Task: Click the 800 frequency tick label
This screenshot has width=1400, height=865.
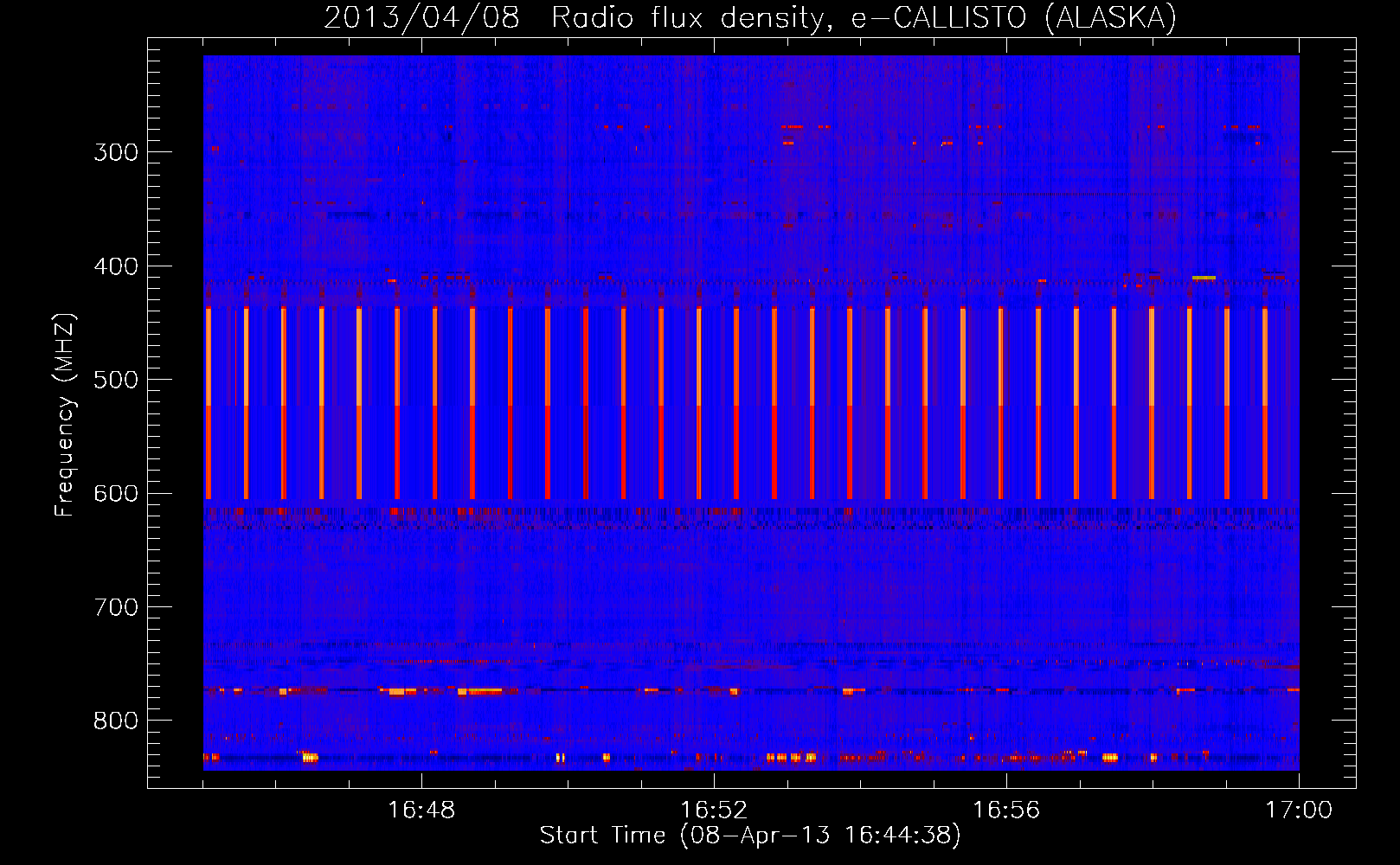Action: 116,721
